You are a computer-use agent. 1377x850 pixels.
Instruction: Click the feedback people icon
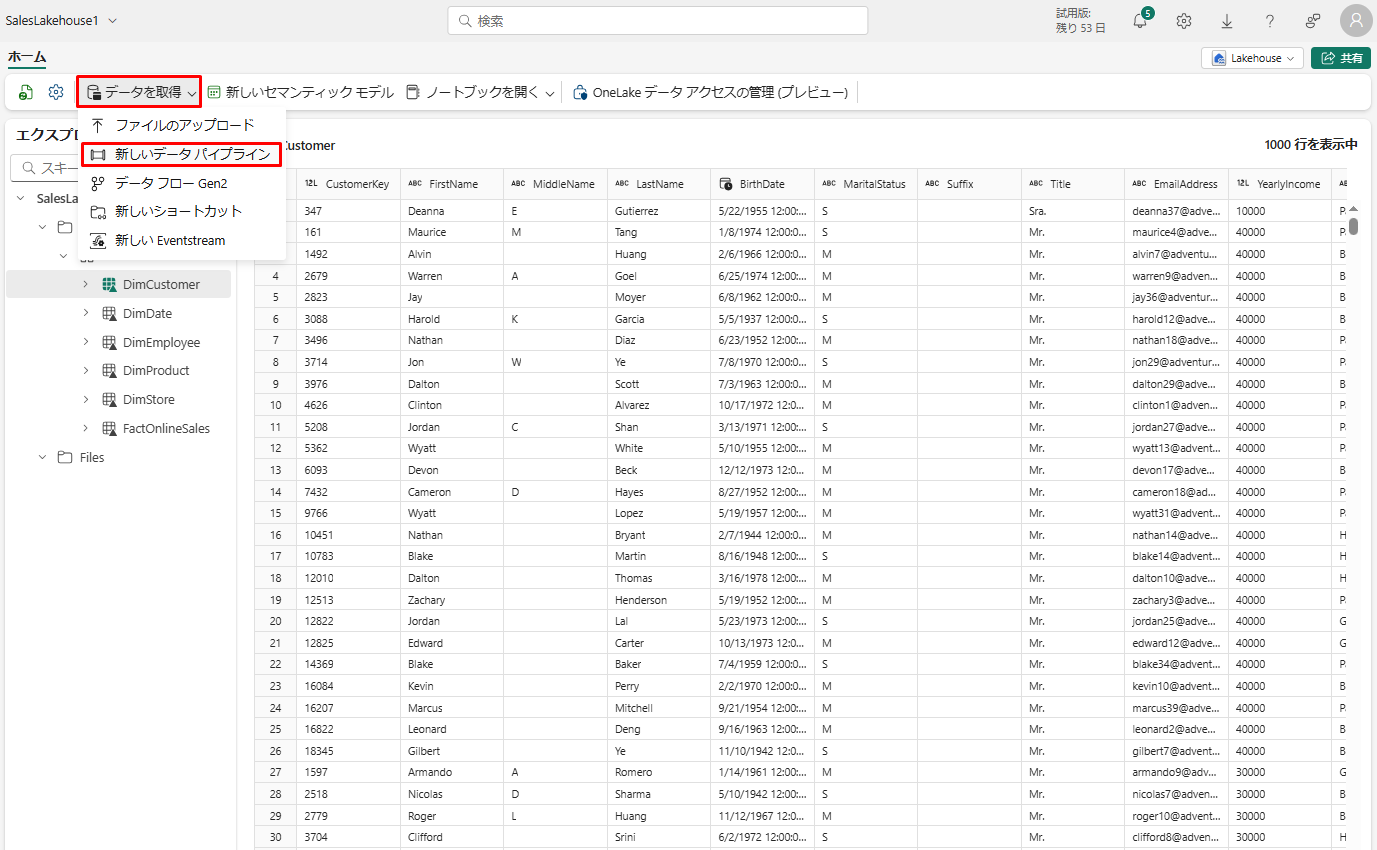tap(1313, 21)
